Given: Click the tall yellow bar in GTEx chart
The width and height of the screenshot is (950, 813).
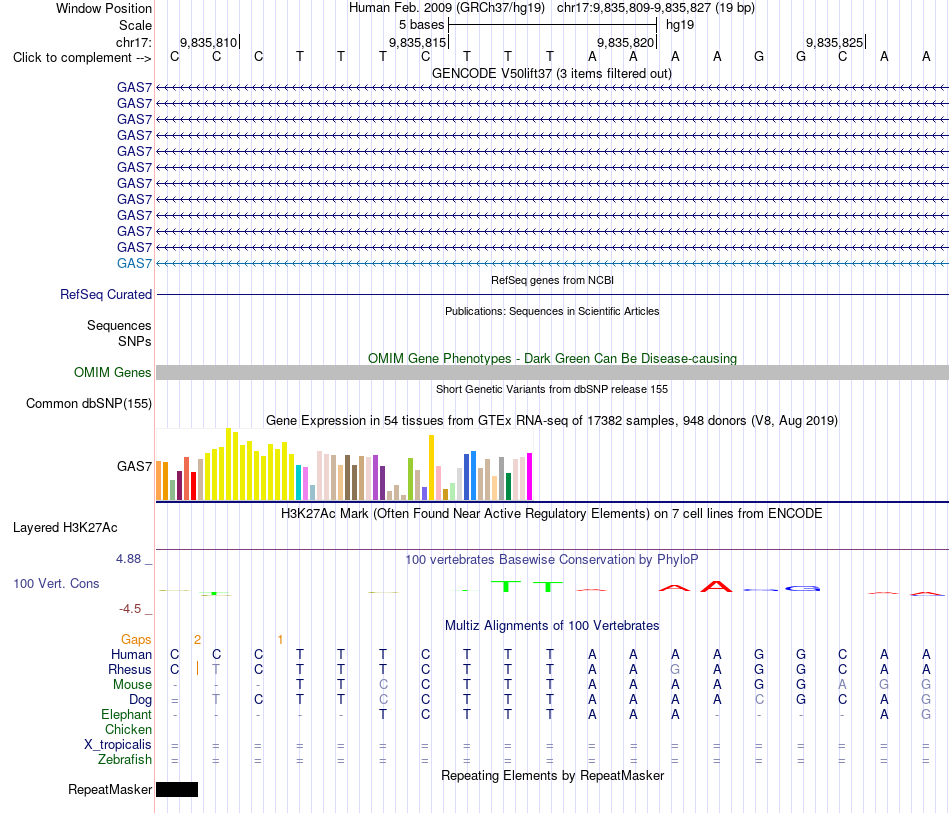Looking at the screenshot, I should tap(228, 464).
